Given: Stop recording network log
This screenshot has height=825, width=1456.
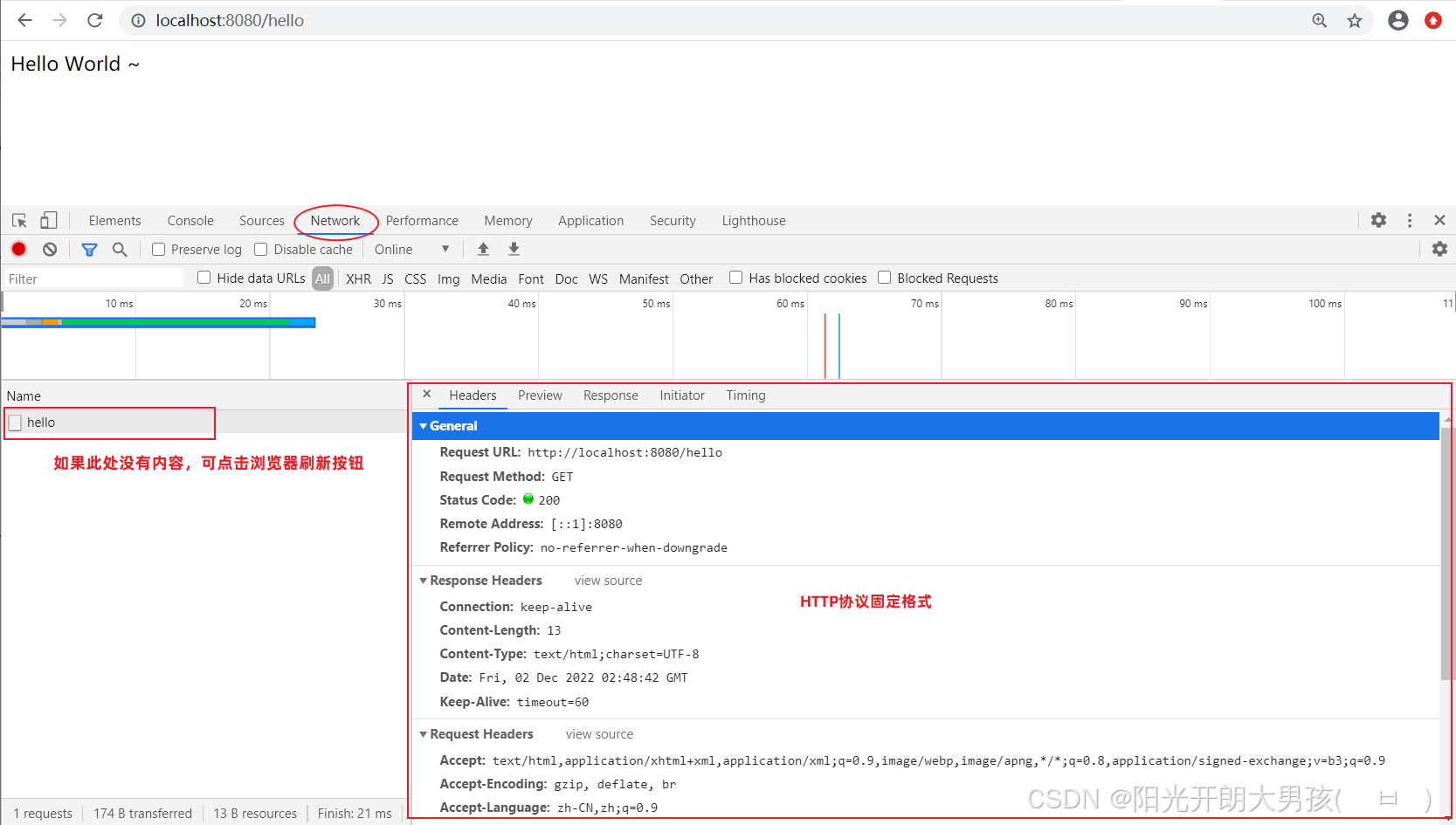Looking at the screenshot, I should 18,249.
